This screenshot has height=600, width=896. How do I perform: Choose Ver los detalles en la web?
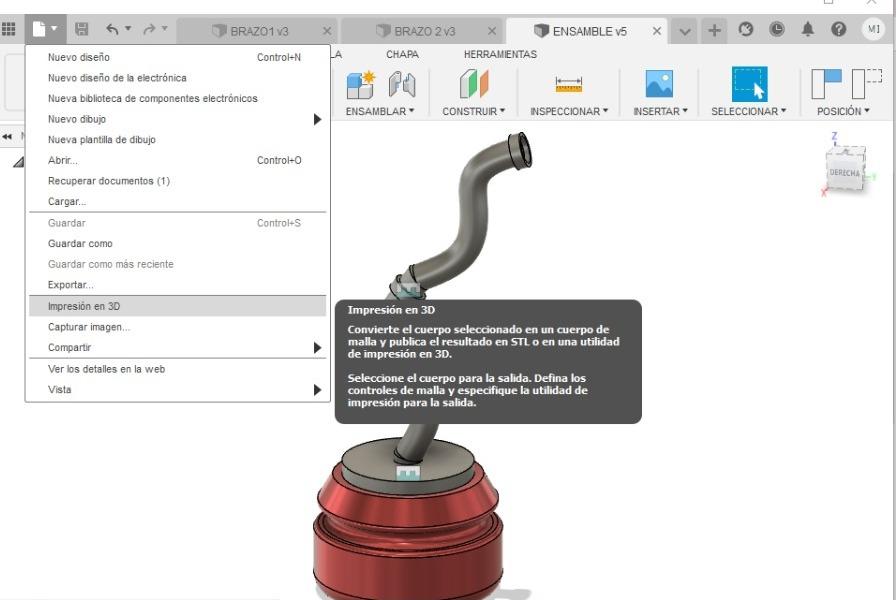click(x=177, y=369)
